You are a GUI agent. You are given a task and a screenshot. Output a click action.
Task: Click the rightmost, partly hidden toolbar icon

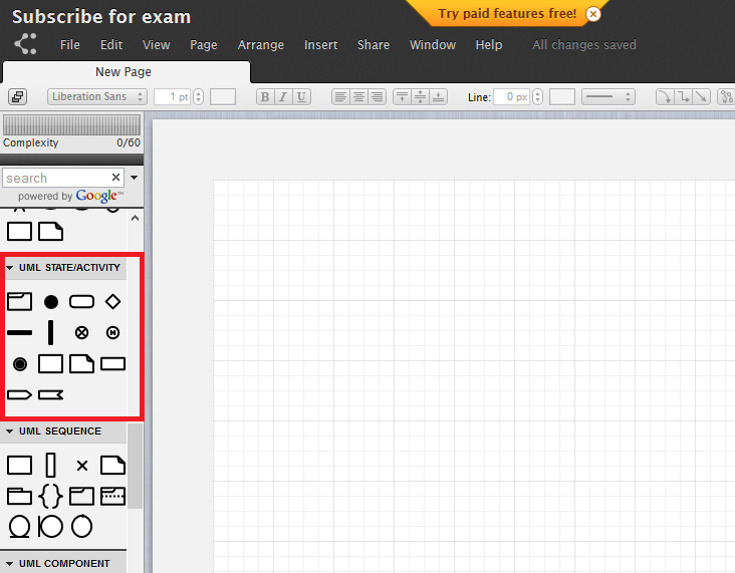(x=726, y=97)
